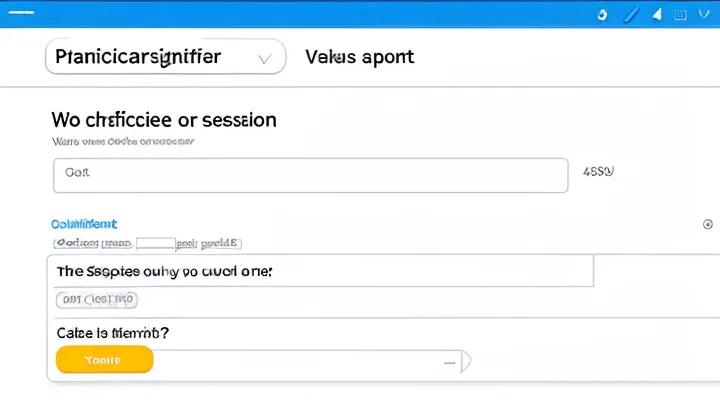This screenshot has width=720, height=400.
Task: Select the pen icon in title bar
Action: [630, 15]
